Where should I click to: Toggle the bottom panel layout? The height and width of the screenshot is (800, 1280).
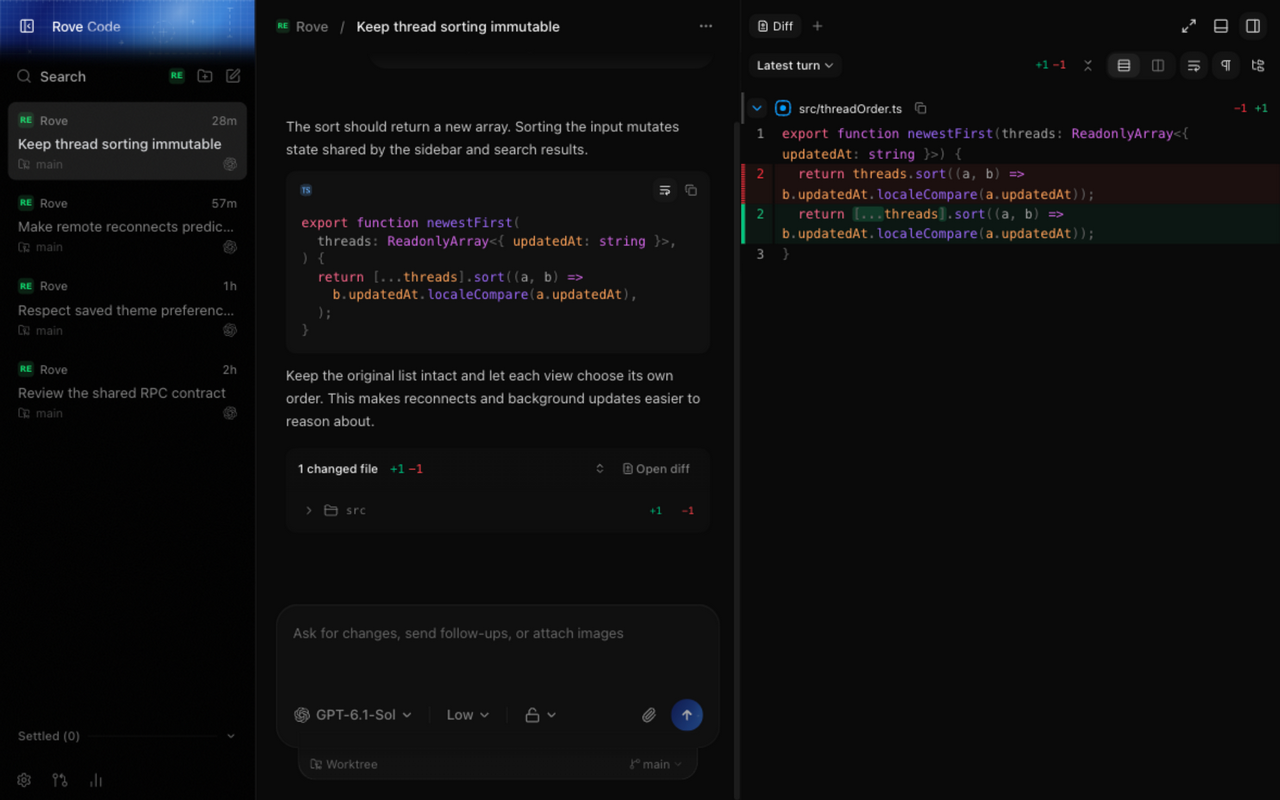[1221, 26]
